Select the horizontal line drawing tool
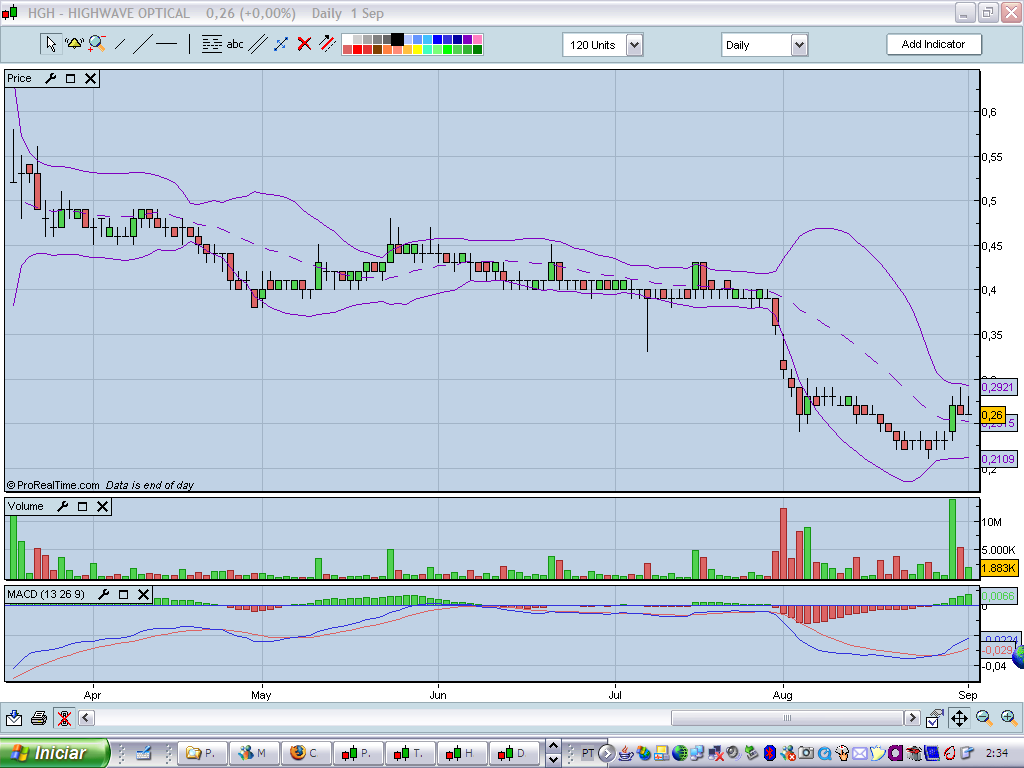This screenshot has height=768, width=1024. (x=166, y=44)
